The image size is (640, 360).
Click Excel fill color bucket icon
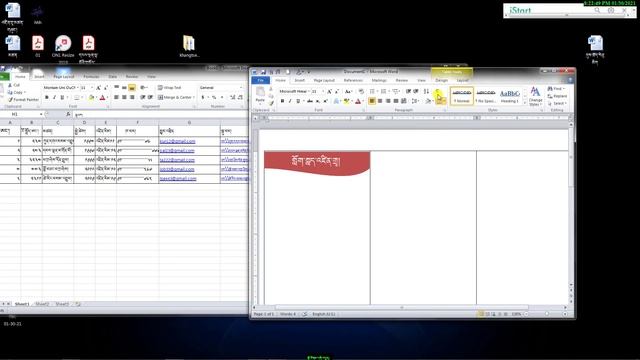(x=91, y=97)
